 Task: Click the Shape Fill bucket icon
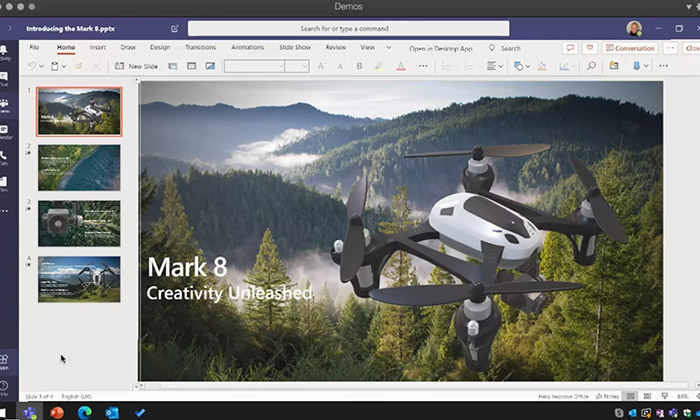(x=542, y=66)
